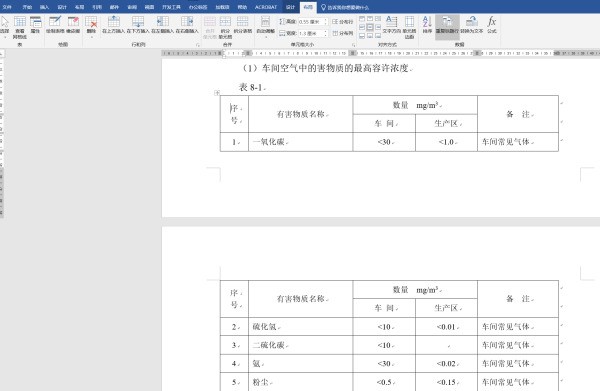
Task: Switch to the Insert (插入) tab
Action: click(44, 7)
